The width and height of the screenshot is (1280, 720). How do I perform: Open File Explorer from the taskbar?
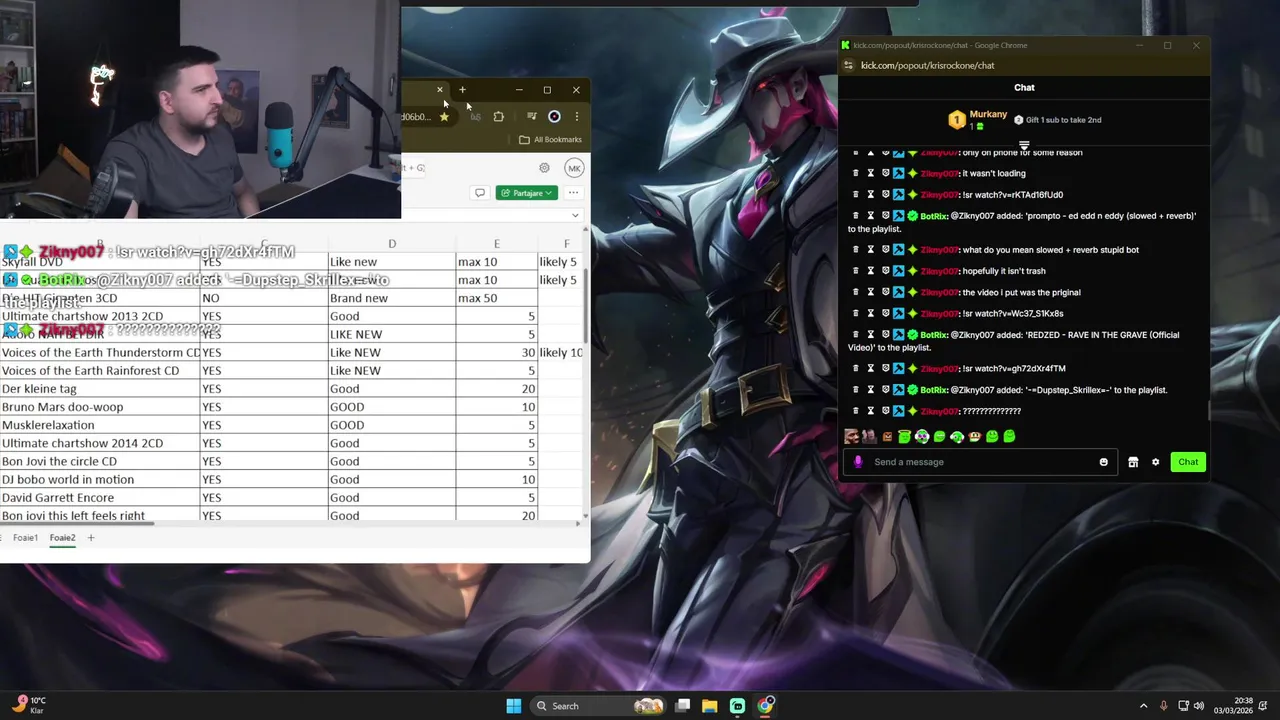[709, 706]
